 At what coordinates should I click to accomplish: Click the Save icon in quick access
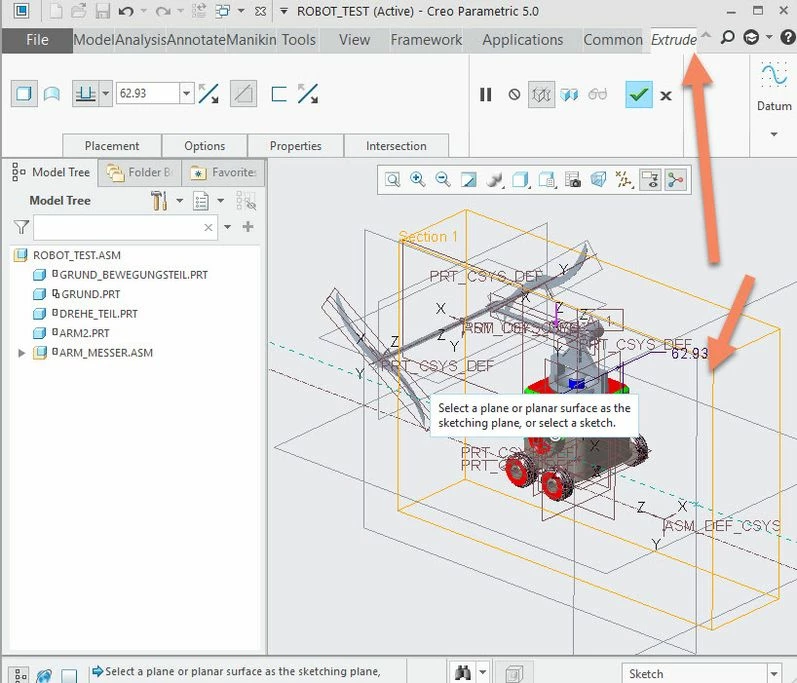click(103, 11)
